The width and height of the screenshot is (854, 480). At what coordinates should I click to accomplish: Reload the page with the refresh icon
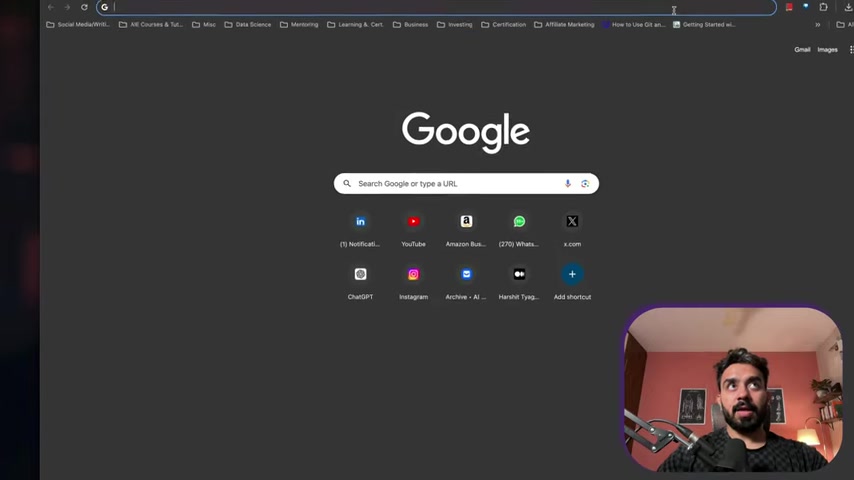point(84,7)
